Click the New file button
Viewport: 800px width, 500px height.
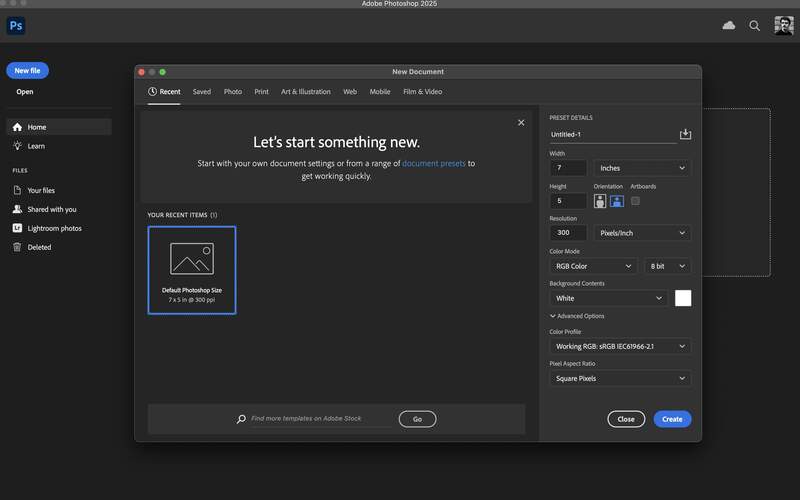tap(28, 70)
